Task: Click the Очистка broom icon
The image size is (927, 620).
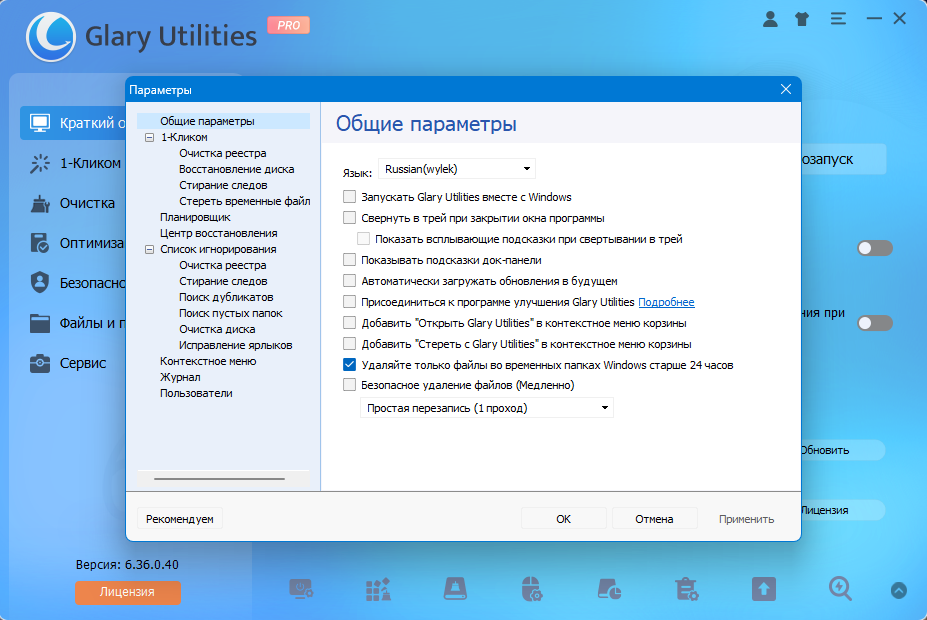Action: click(40, 203)
